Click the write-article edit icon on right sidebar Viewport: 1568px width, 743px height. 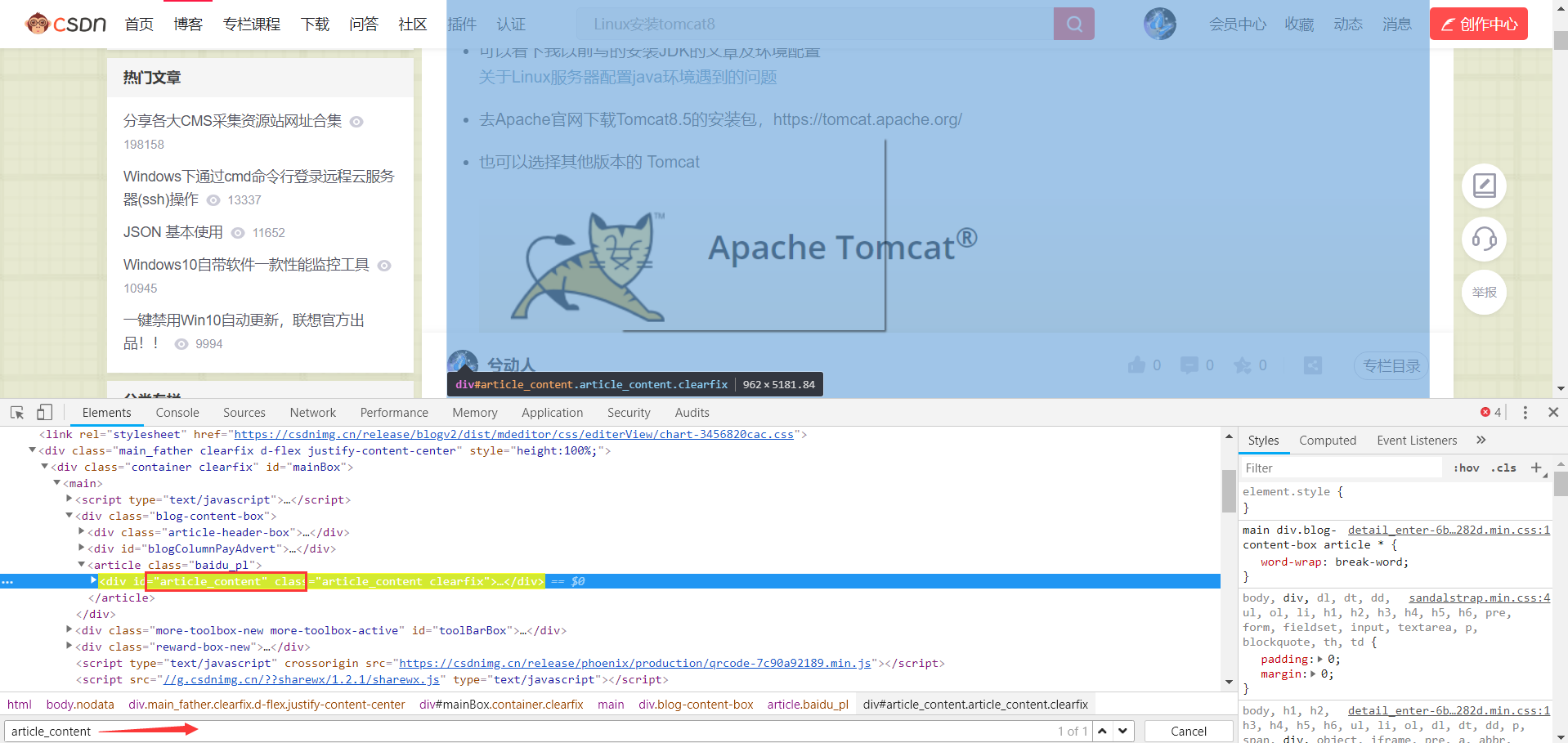pyautogui.click(x=1484, y=186)
